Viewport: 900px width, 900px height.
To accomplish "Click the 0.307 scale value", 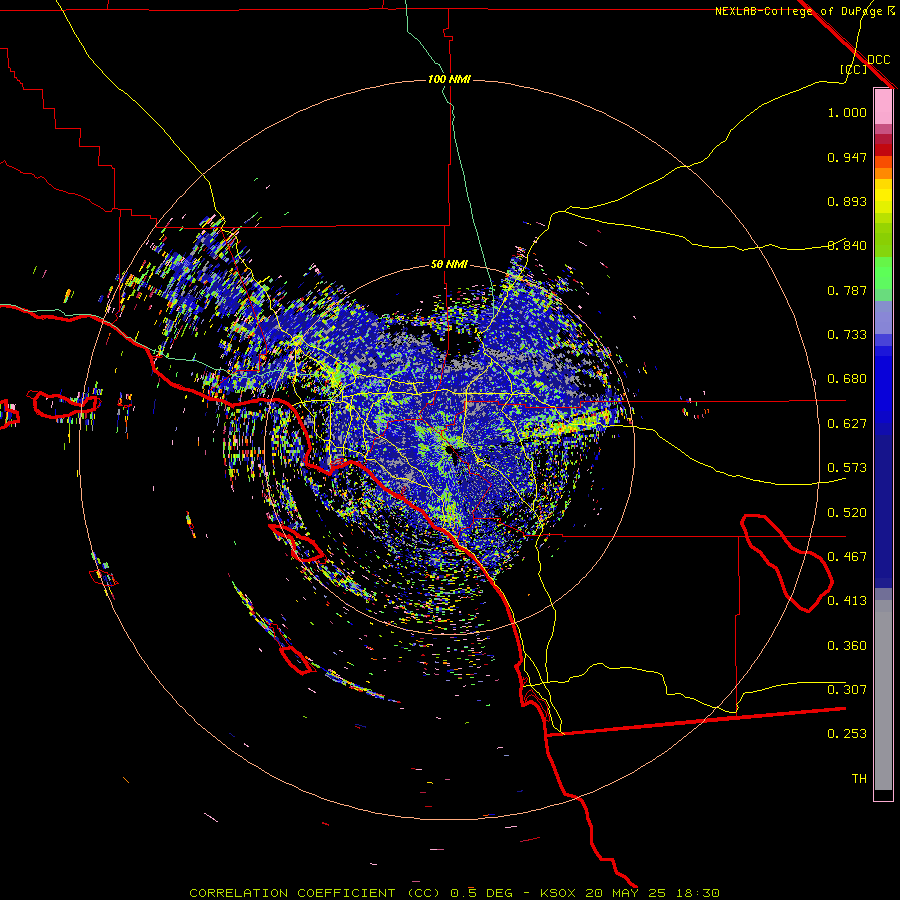I will 847,689.
